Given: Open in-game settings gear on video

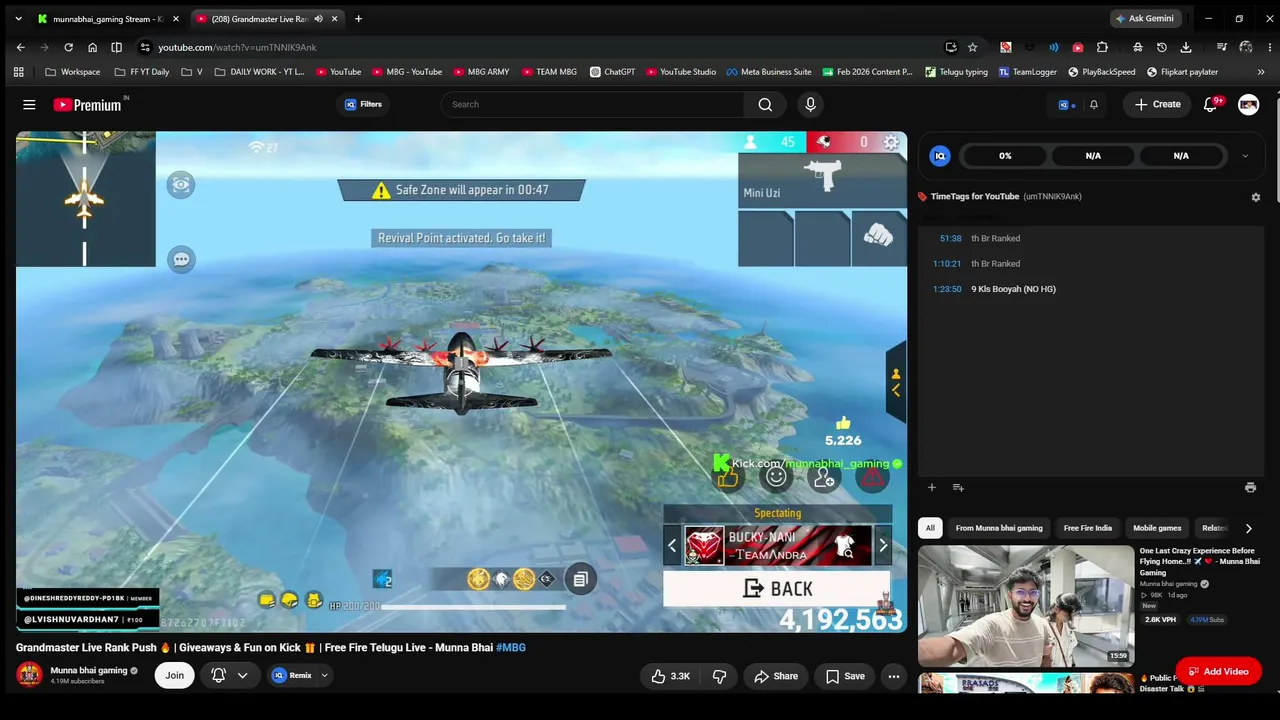Looking at the screenshot, I should tap(891, 142).
